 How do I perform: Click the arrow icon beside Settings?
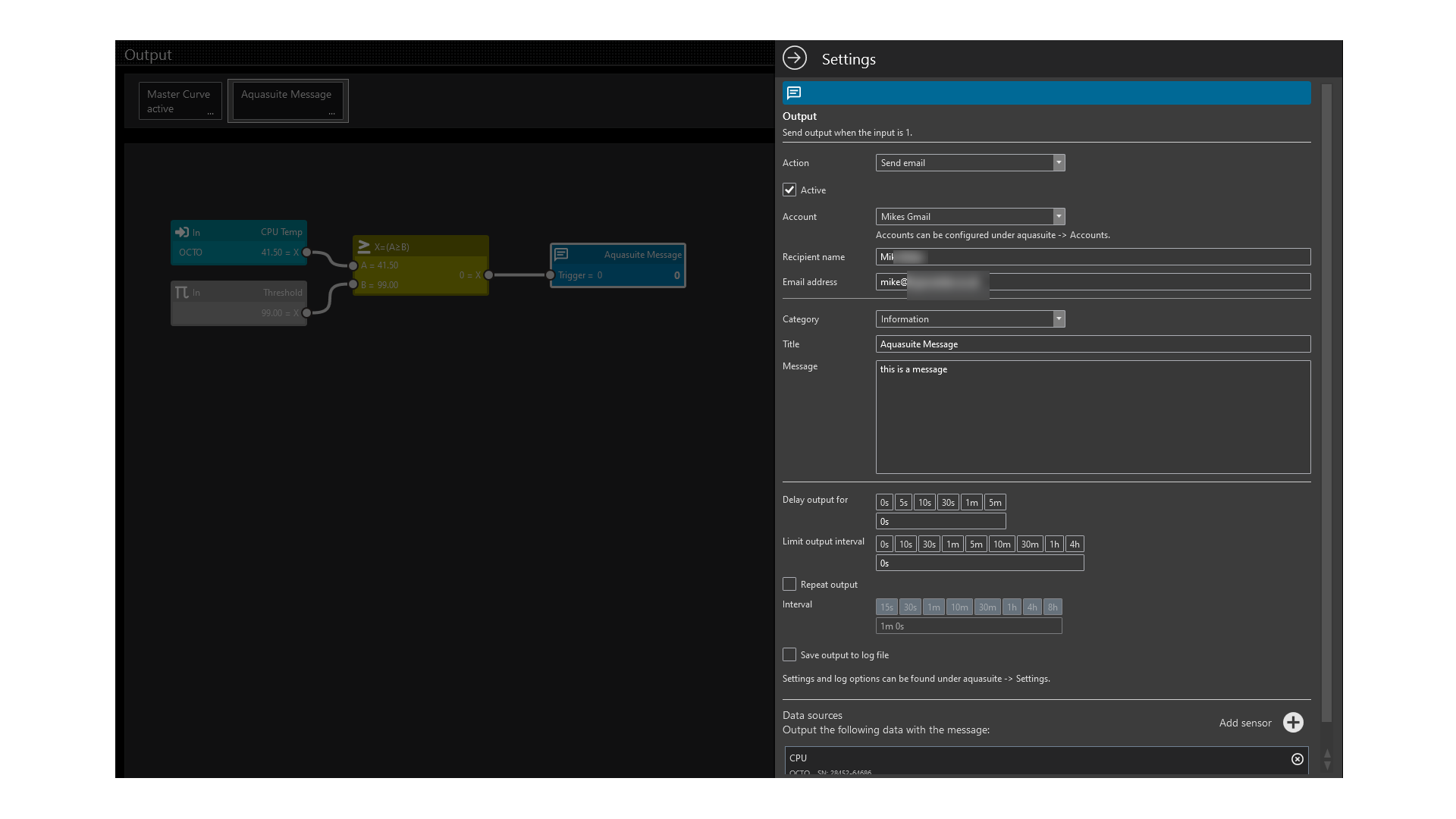pos(794,58)
